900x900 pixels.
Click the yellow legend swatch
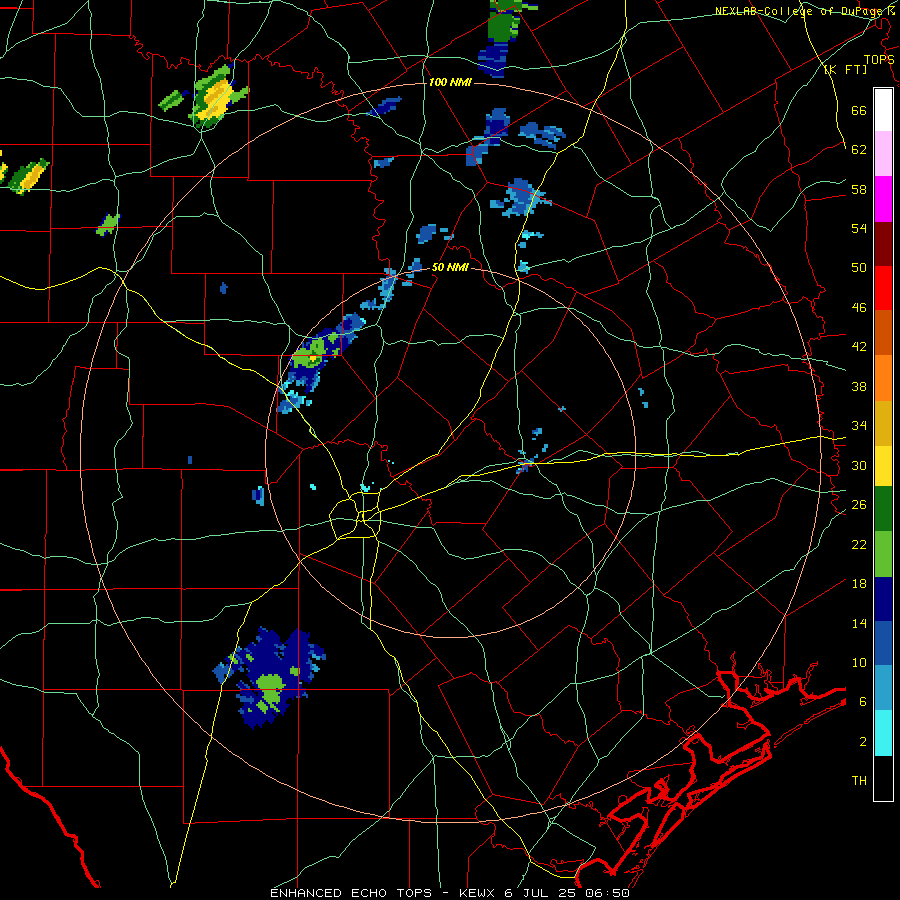point(883,466)
